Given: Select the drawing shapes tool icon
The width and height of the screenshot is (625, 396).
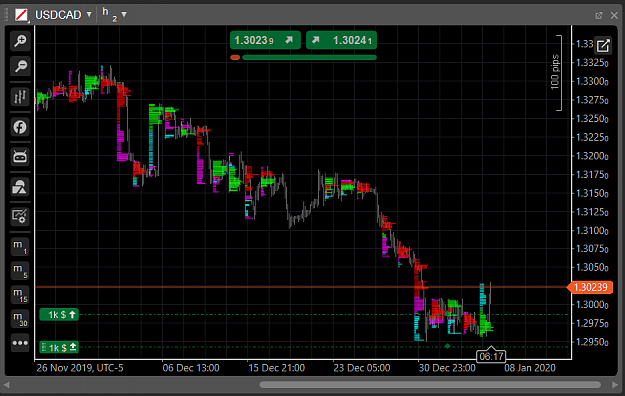Looking at the screenshot, I should (20, 187).
